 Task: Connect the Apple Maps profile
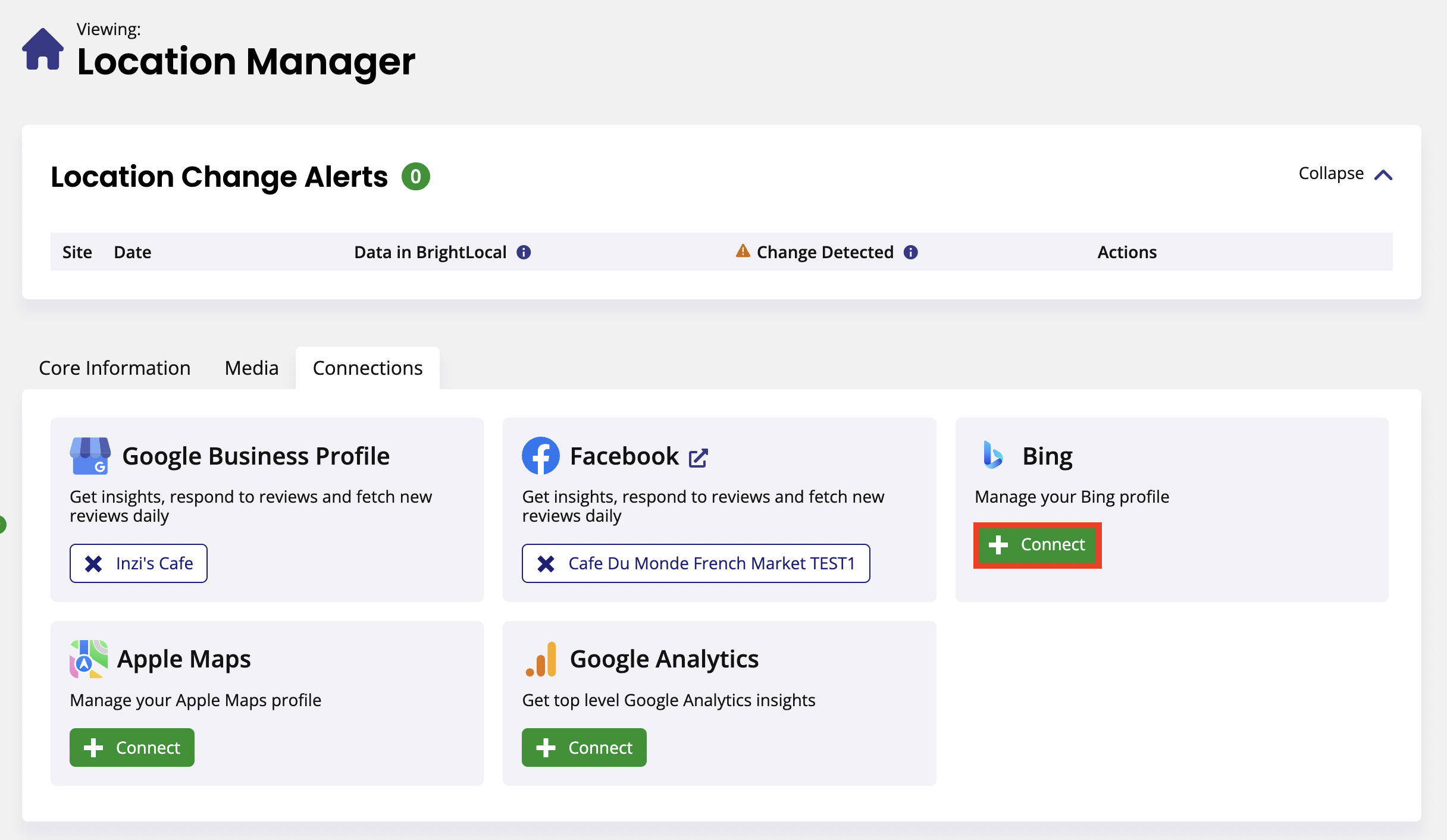pos(132,748)
